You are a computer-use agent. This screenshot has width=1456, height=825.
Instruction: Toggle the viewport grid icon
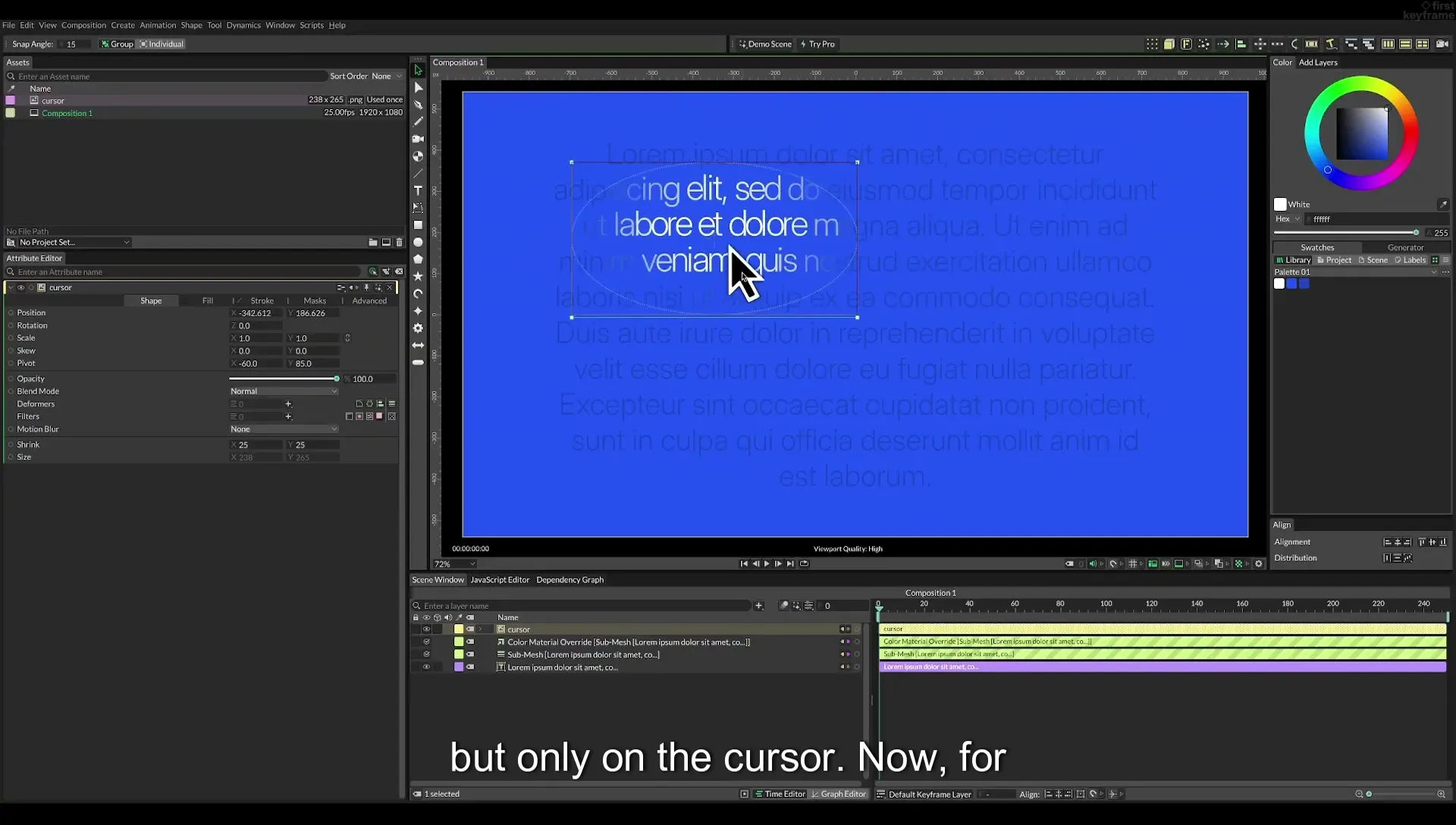click(1132, 564)
